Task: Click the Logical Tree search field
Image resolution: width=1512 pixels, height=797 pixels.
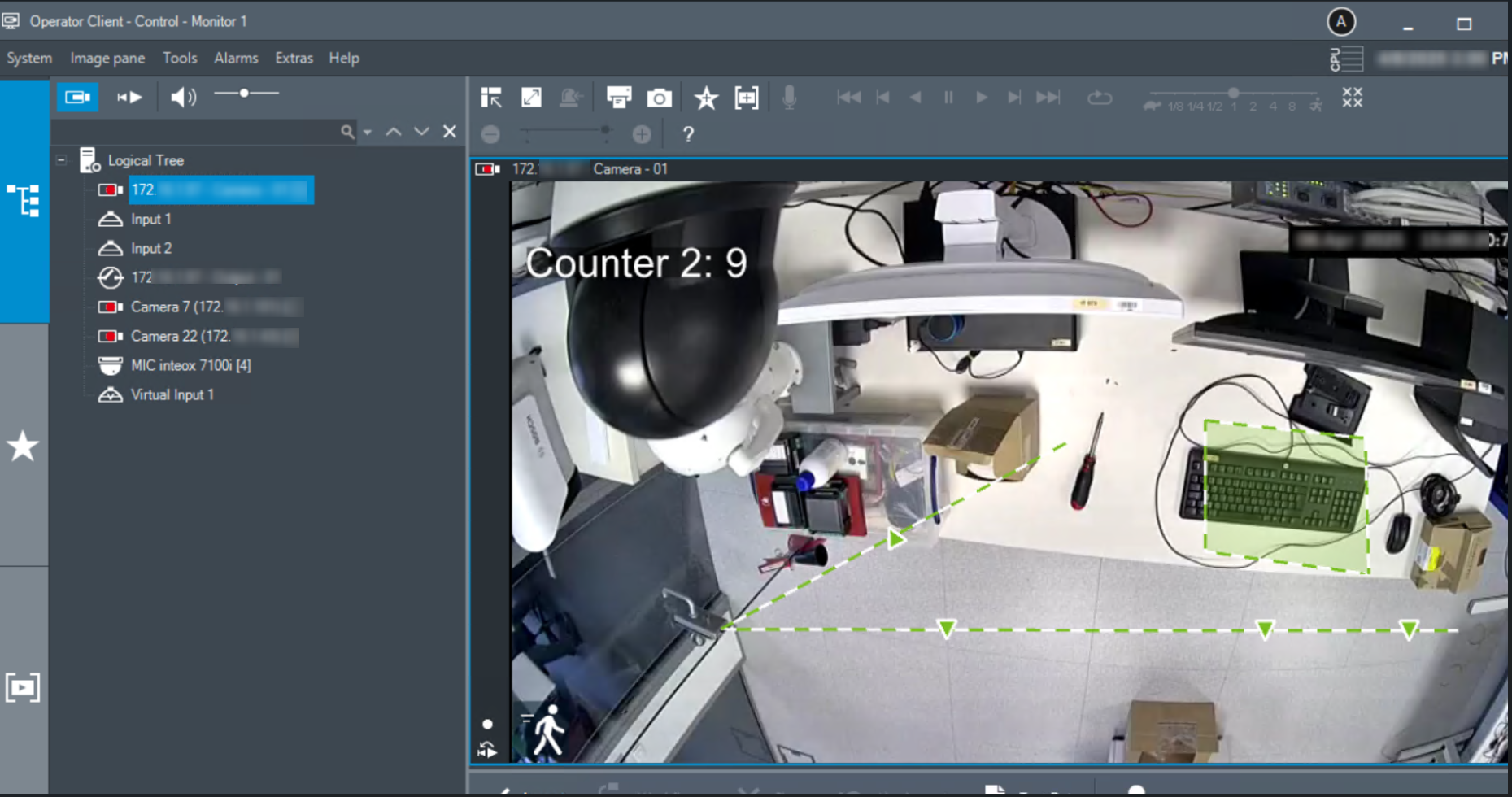Action: pos(195,132)
